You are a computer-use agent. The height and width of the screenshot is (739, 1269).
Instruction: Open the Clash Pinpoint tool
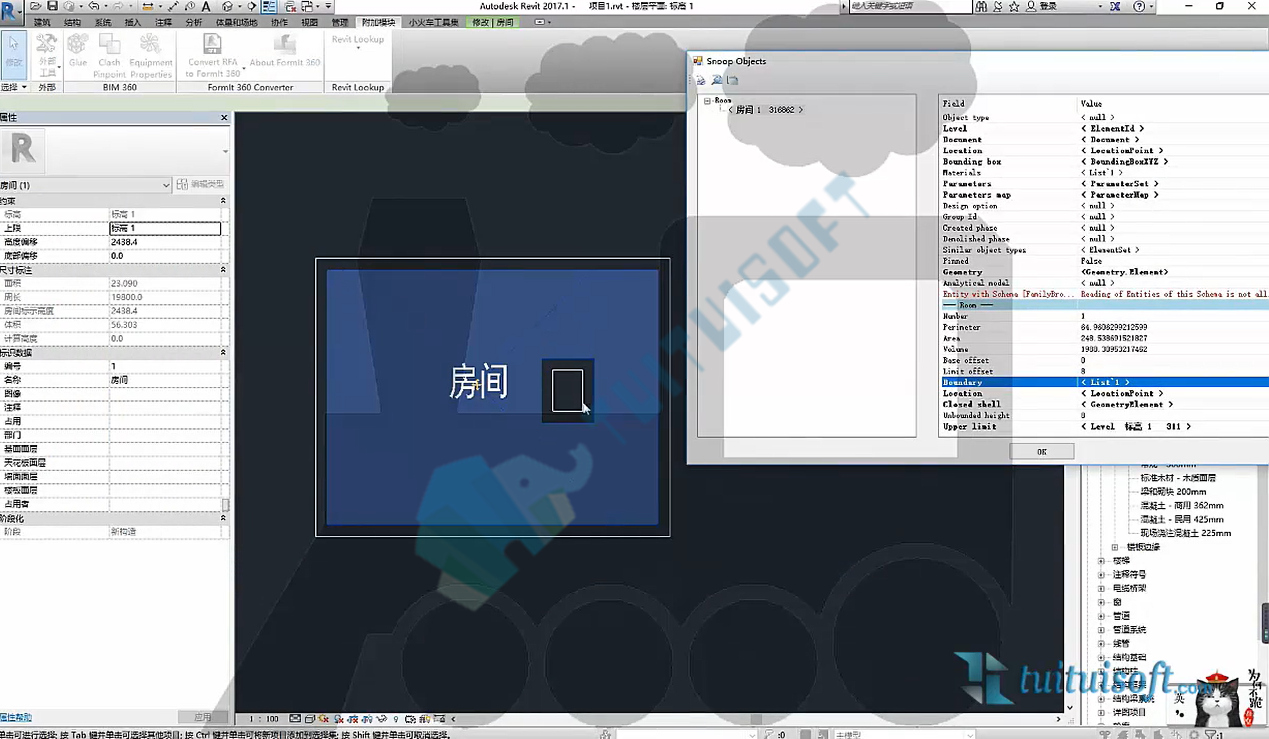tap(110, 55)
